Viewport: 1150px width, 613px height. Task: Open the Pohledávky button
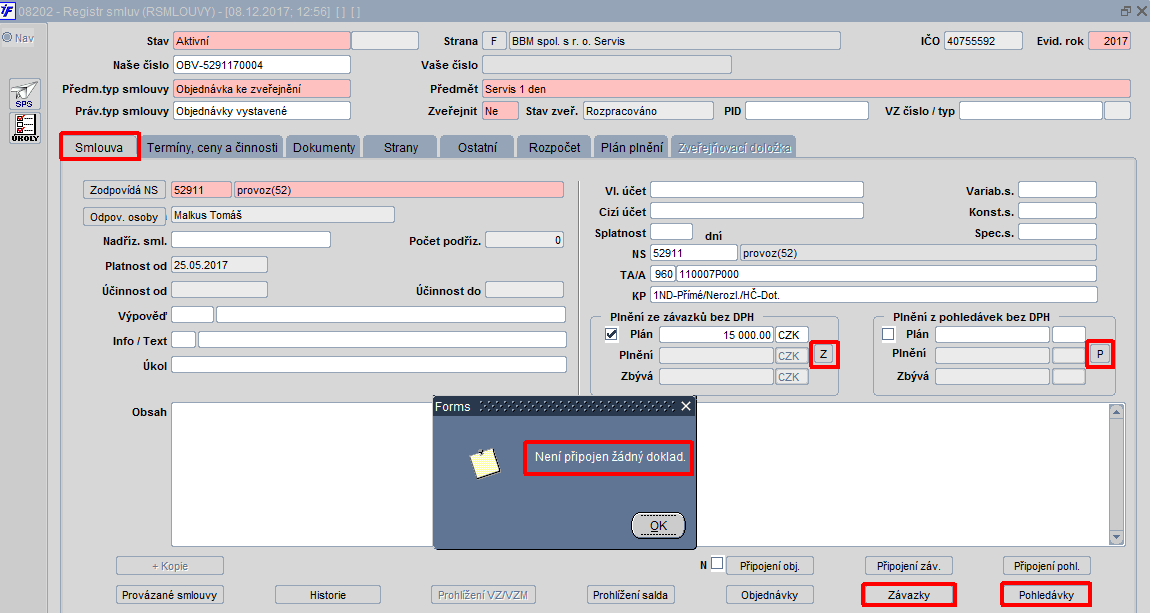click(1046, 595)
